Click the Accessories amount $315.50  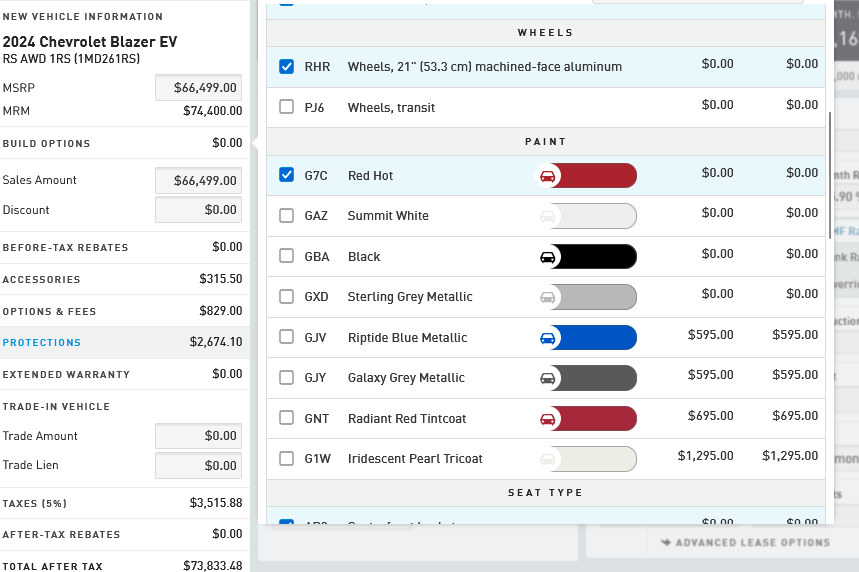tap(221, 279)
